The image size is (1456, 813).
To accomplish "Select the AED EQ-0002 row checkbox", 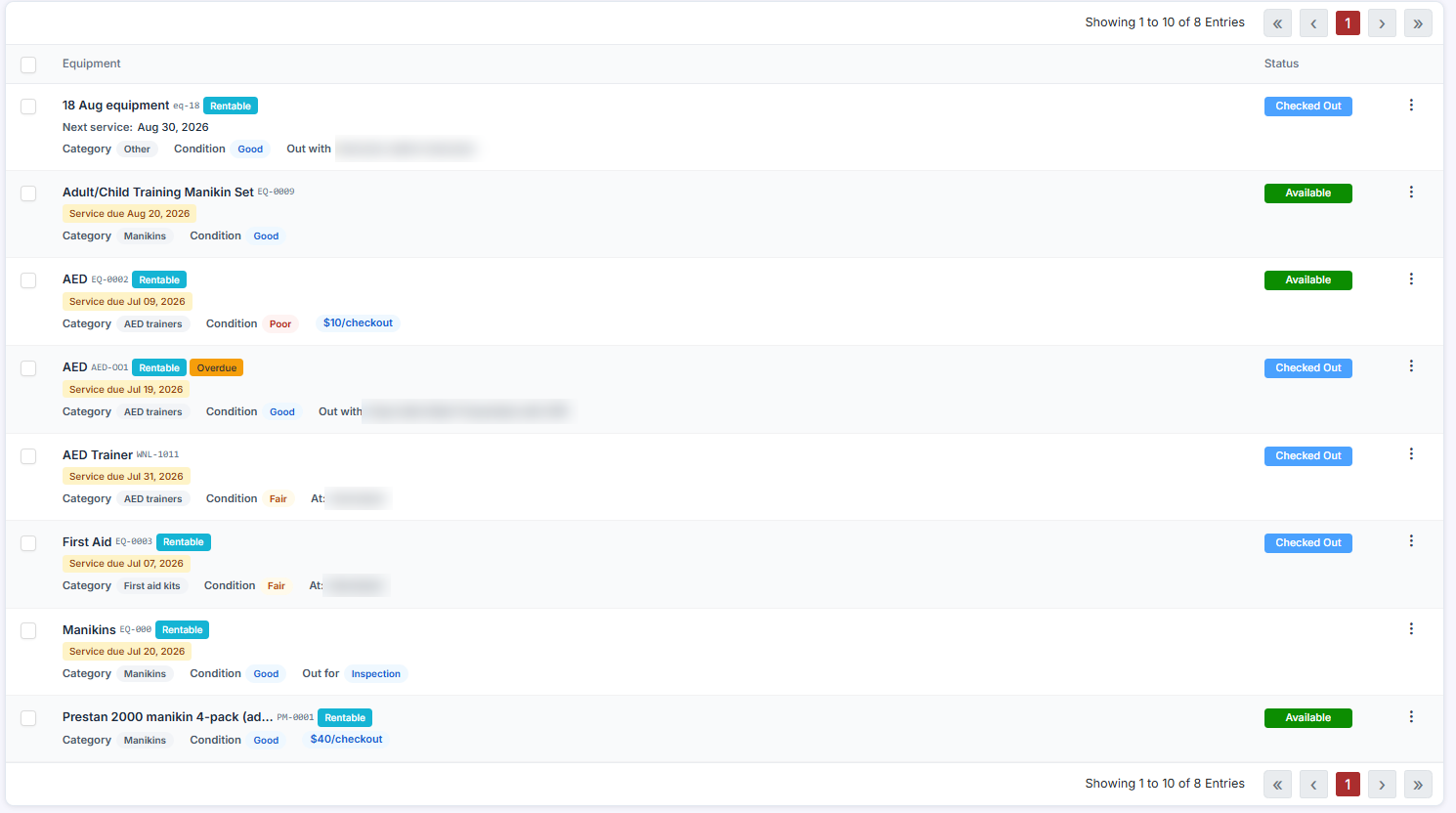I will [x=28, y=280].
